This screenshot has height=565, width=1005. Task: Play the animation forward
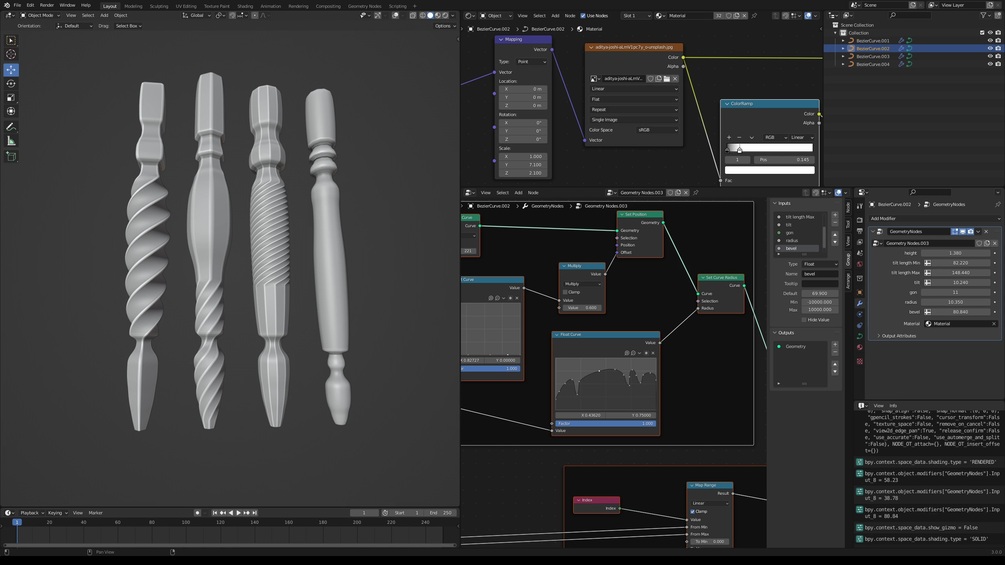tap(238, 512)
